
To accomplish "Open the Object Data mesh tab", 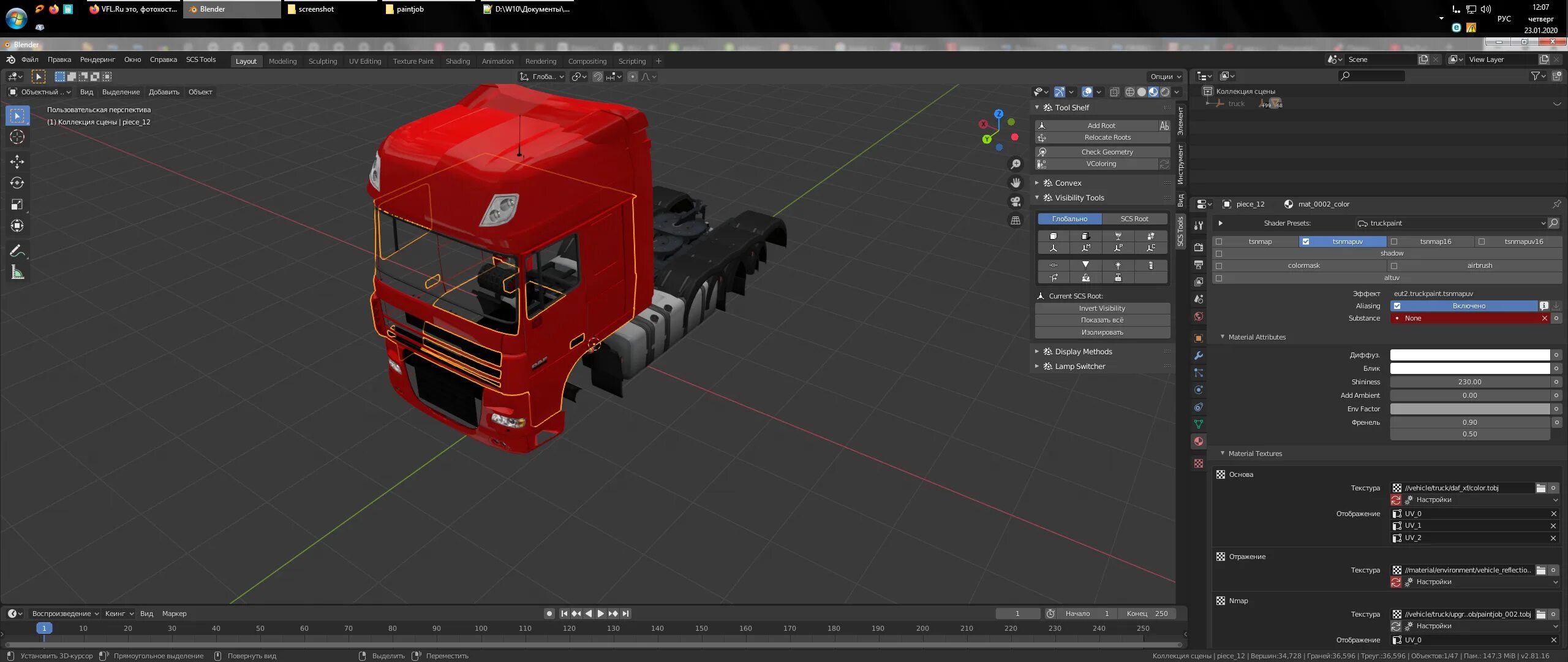I will (1199, 424).
